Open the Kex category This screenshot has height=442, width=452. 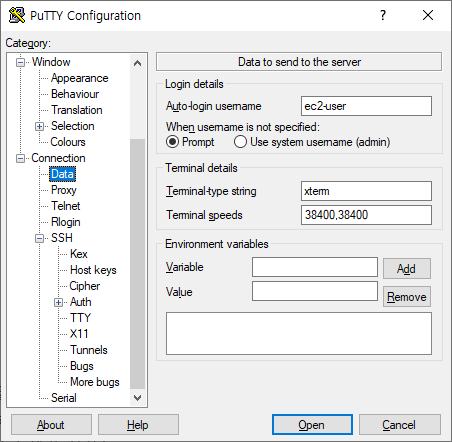79,254
